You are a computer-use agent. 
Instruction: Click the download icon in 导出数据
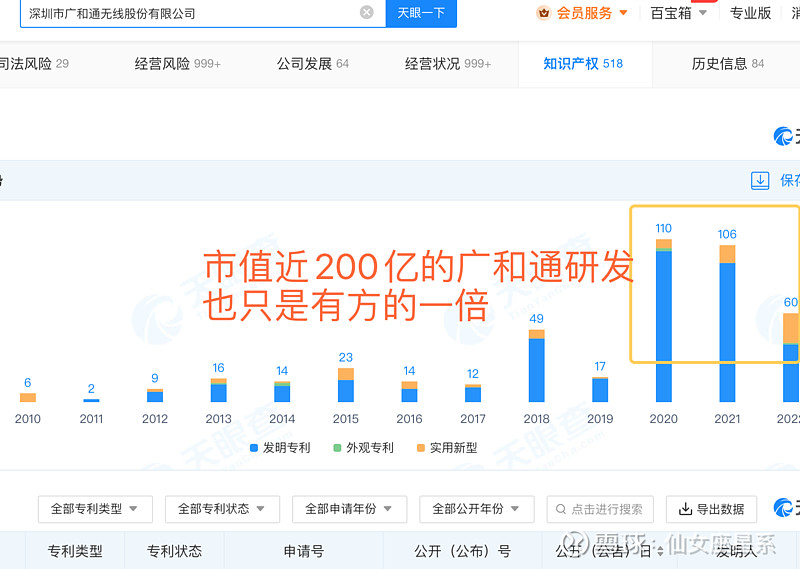(x=685, y=509)
